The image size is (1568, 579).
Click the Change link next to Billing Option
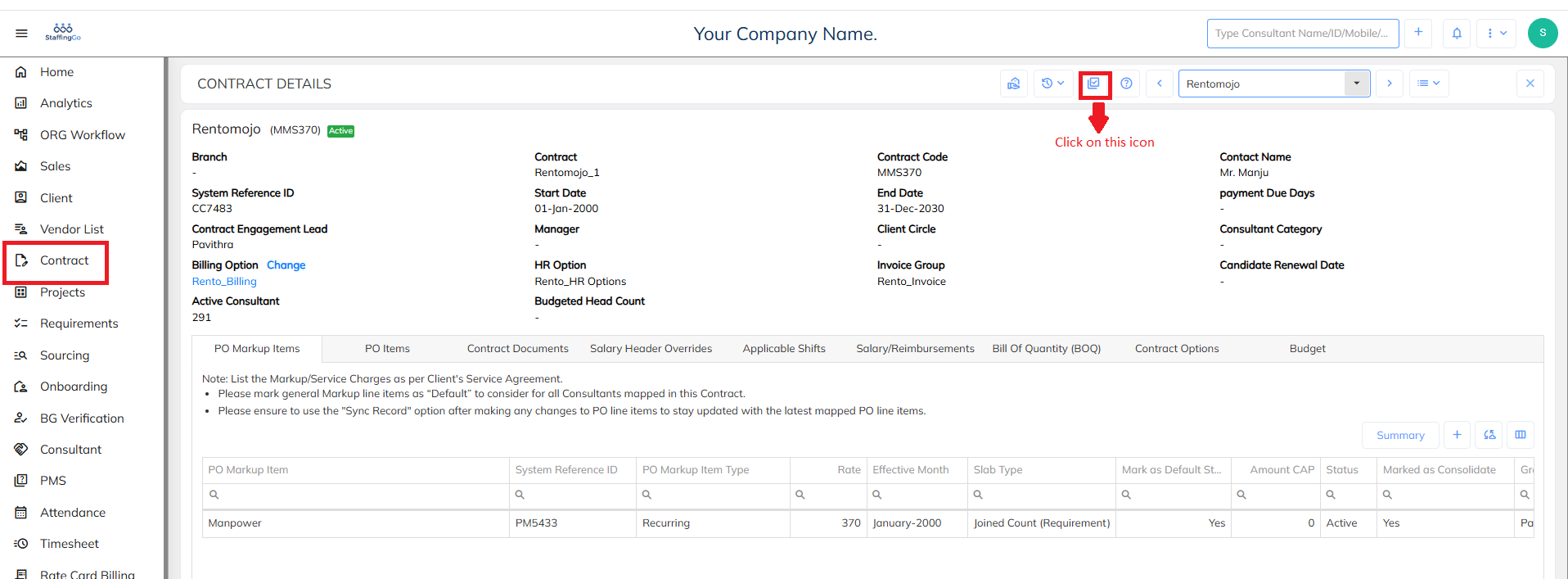coord(286,265)
